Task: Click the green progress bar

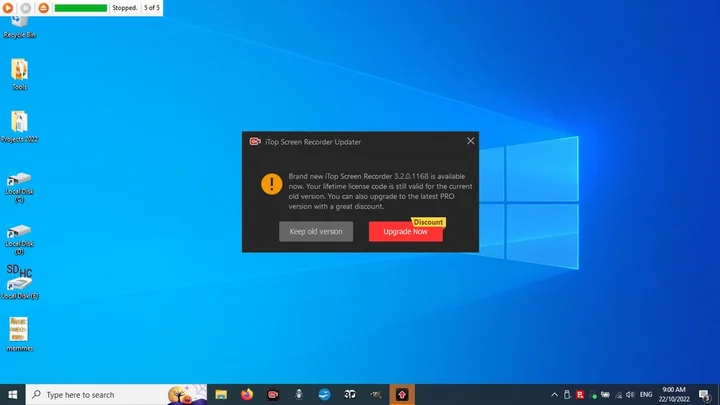Action: click(80, 8)
